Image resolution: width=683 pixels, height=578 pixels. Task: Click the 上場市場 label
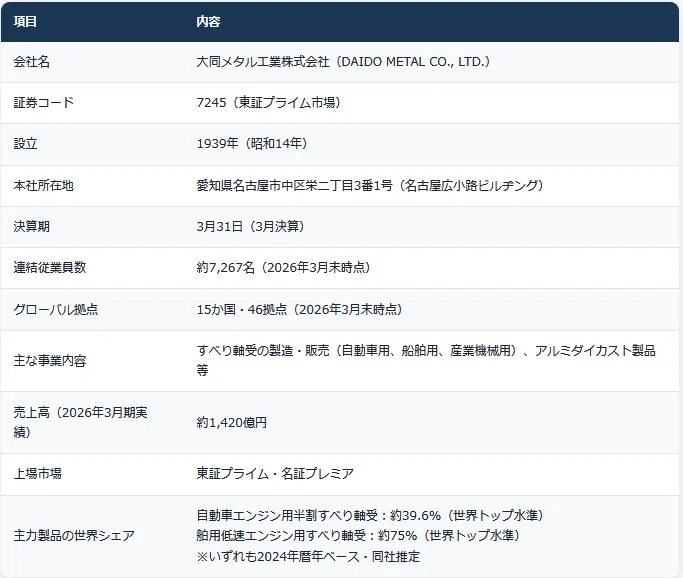pos(37,473)
